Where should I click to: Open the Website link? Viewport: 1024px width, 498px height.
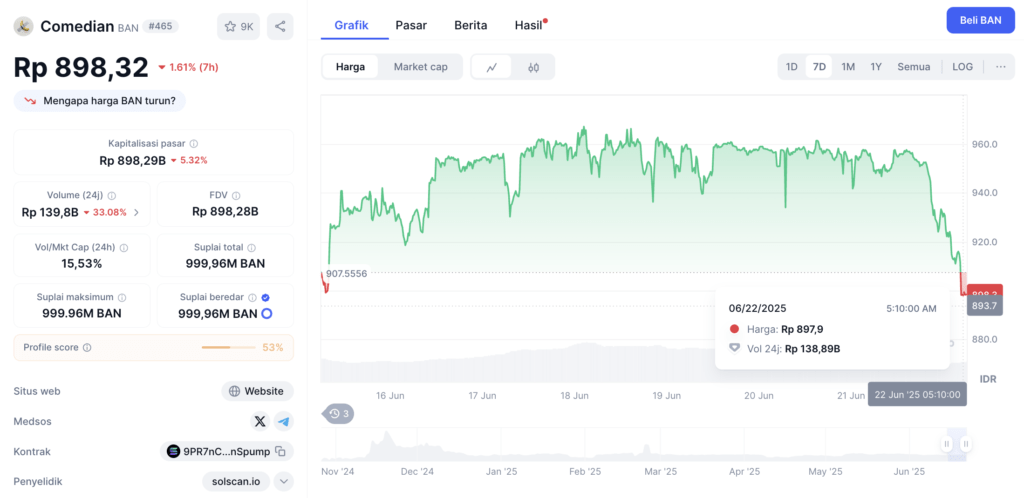[257, 391]
